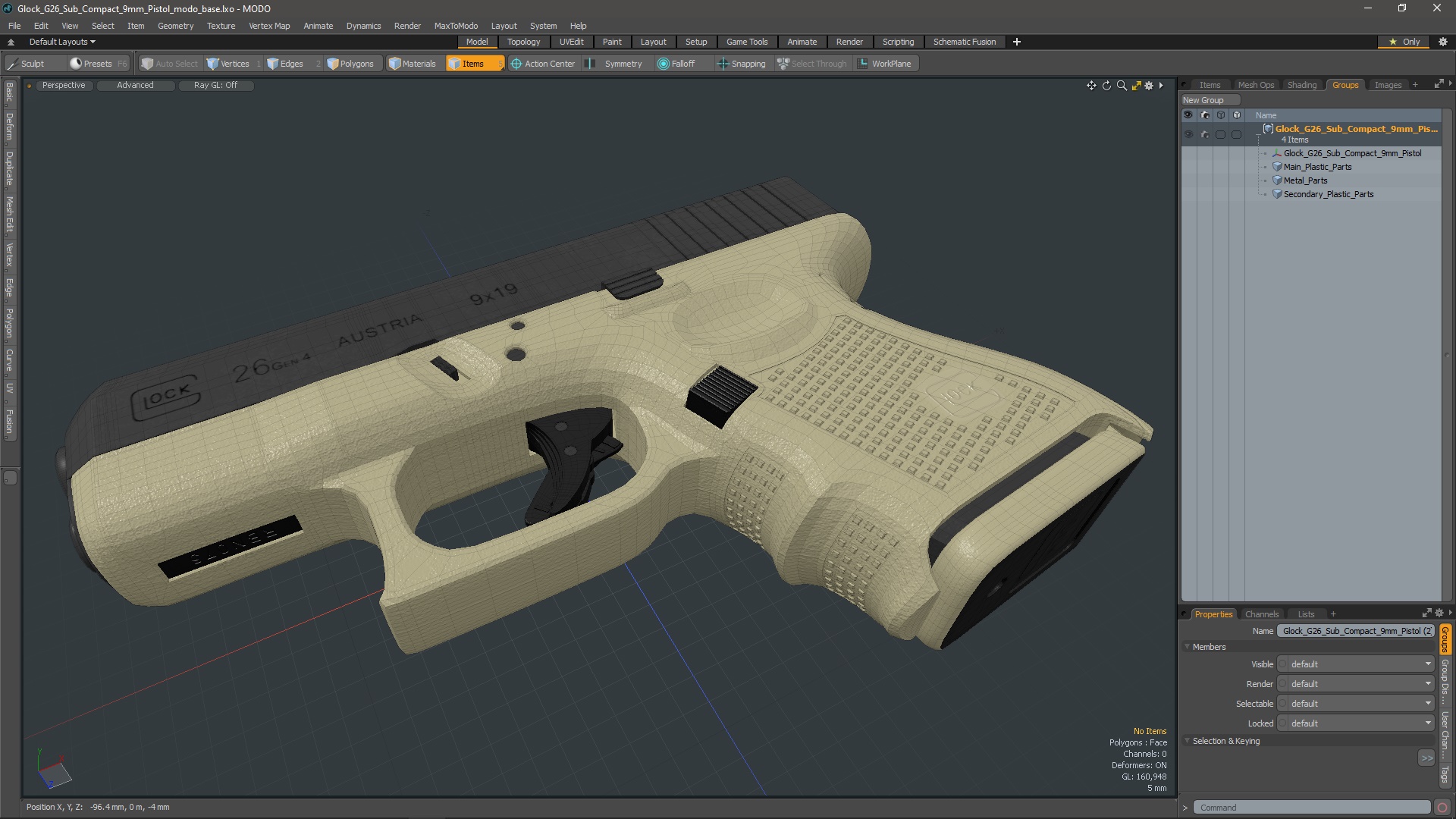Open the Mesh Edit sidebar tab

pos(9,215)
